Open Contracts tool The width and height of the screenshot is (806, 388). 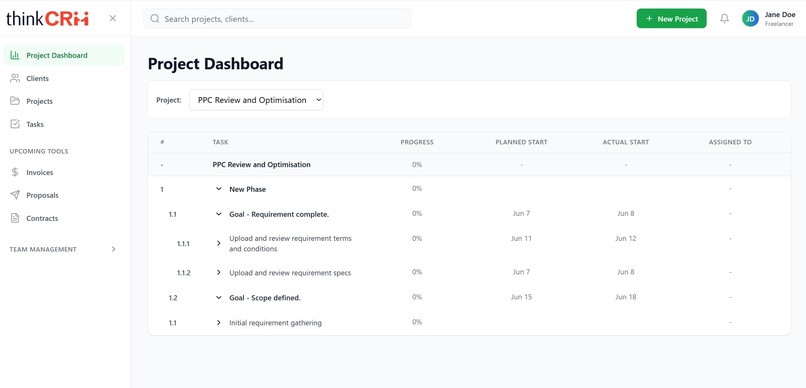[64, 218]
